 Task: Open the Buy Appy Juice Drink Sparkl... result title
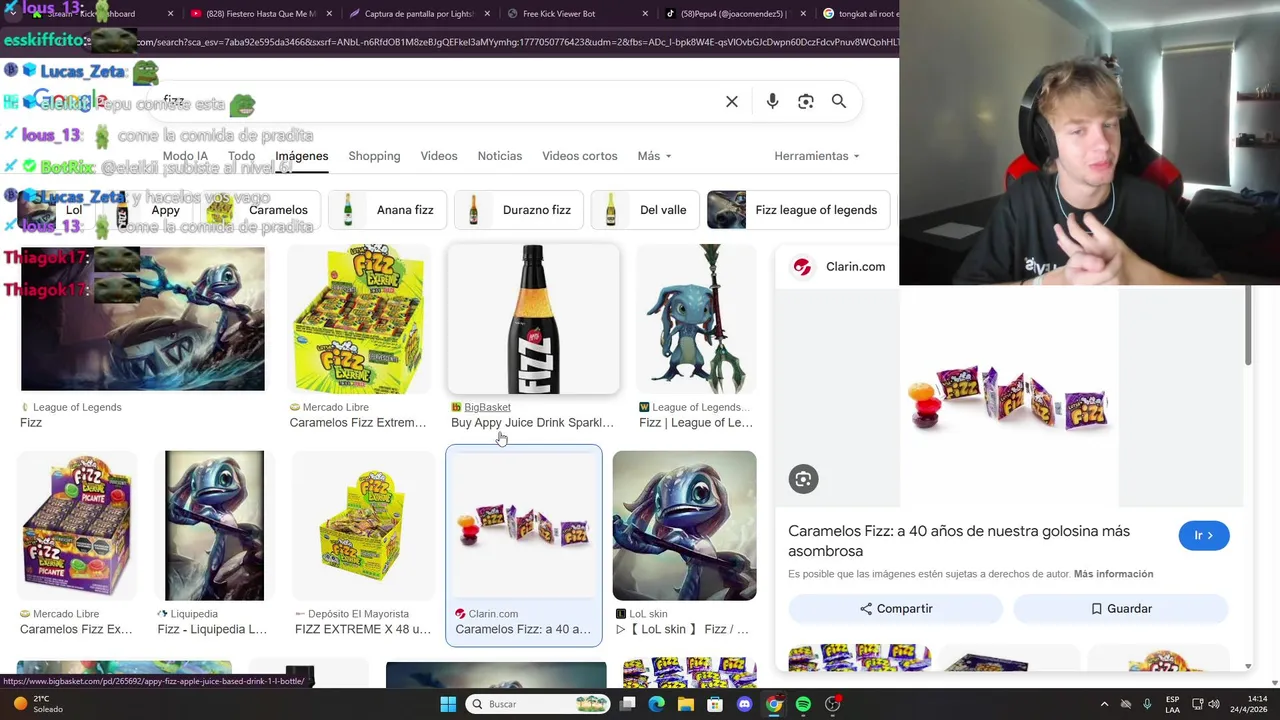[532, 423]
